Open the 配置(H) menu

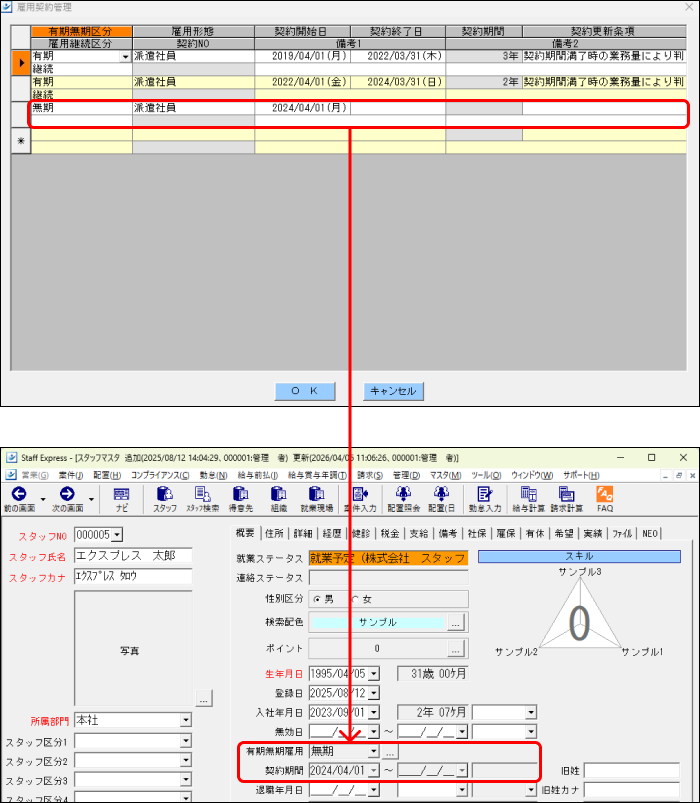(x=107, y=475)
